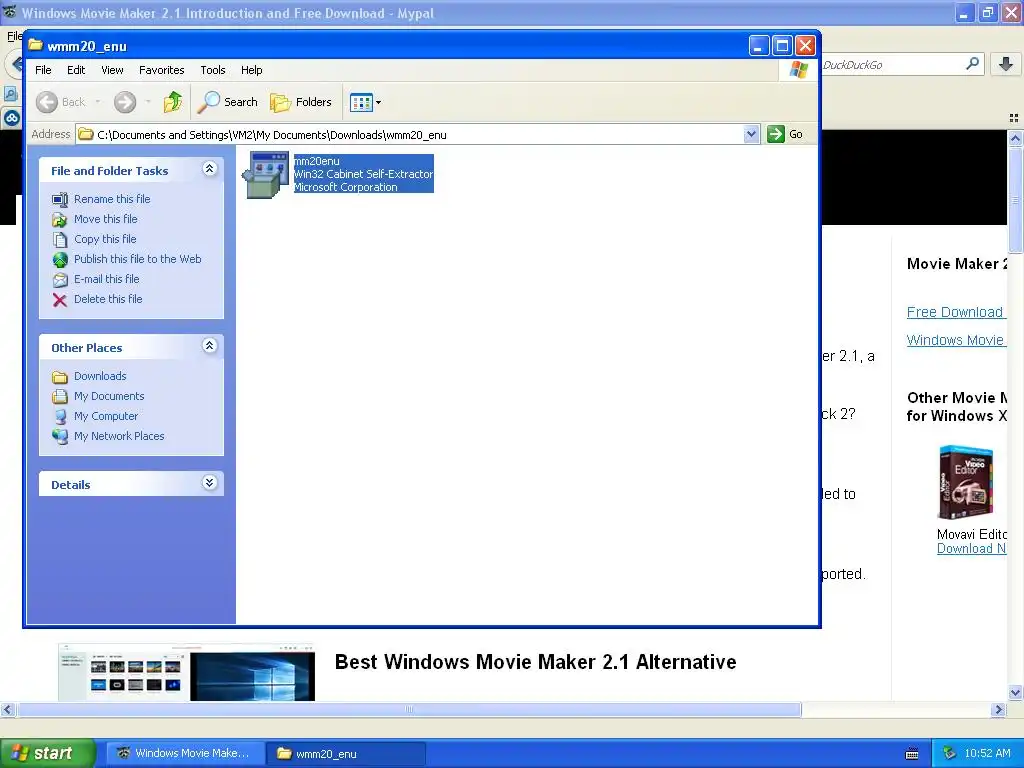Click the browser horizontal scrollbar thumb
Image resolution: width=1024 pixels, height=768 pixels.
tap(409, 709)
